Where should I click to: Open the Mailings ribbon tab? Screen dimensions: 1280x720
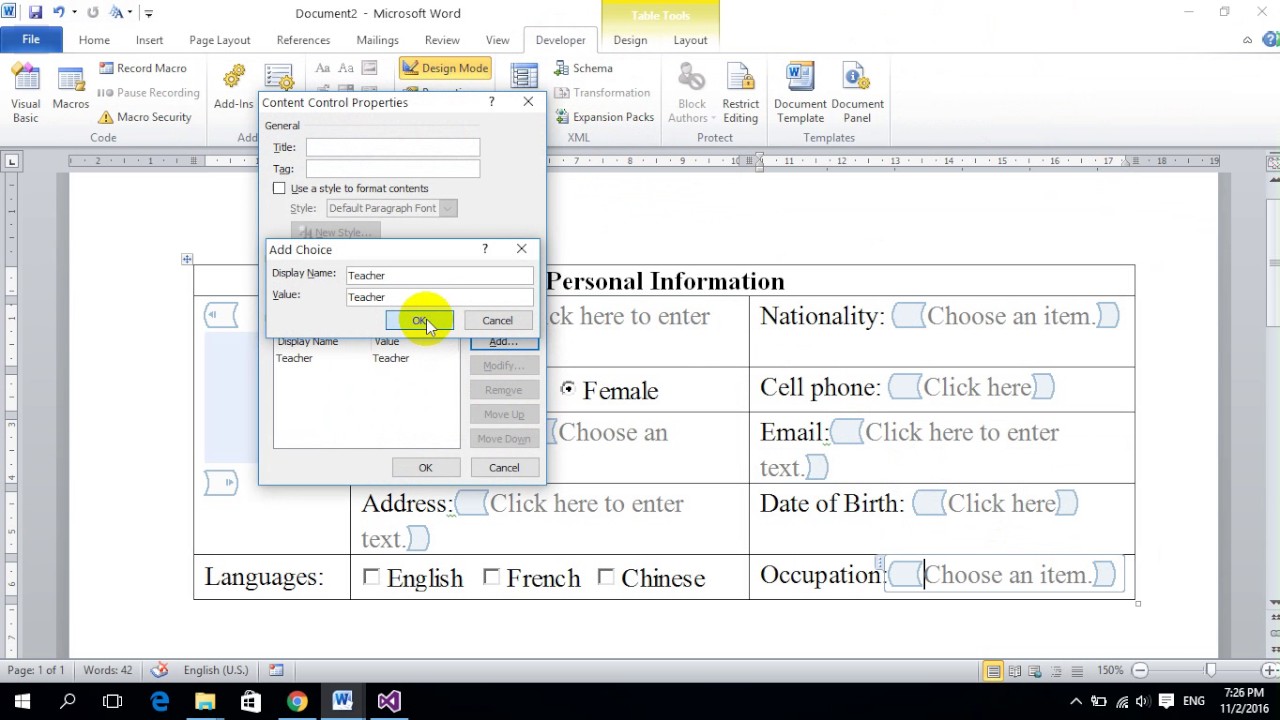(377, 40)
